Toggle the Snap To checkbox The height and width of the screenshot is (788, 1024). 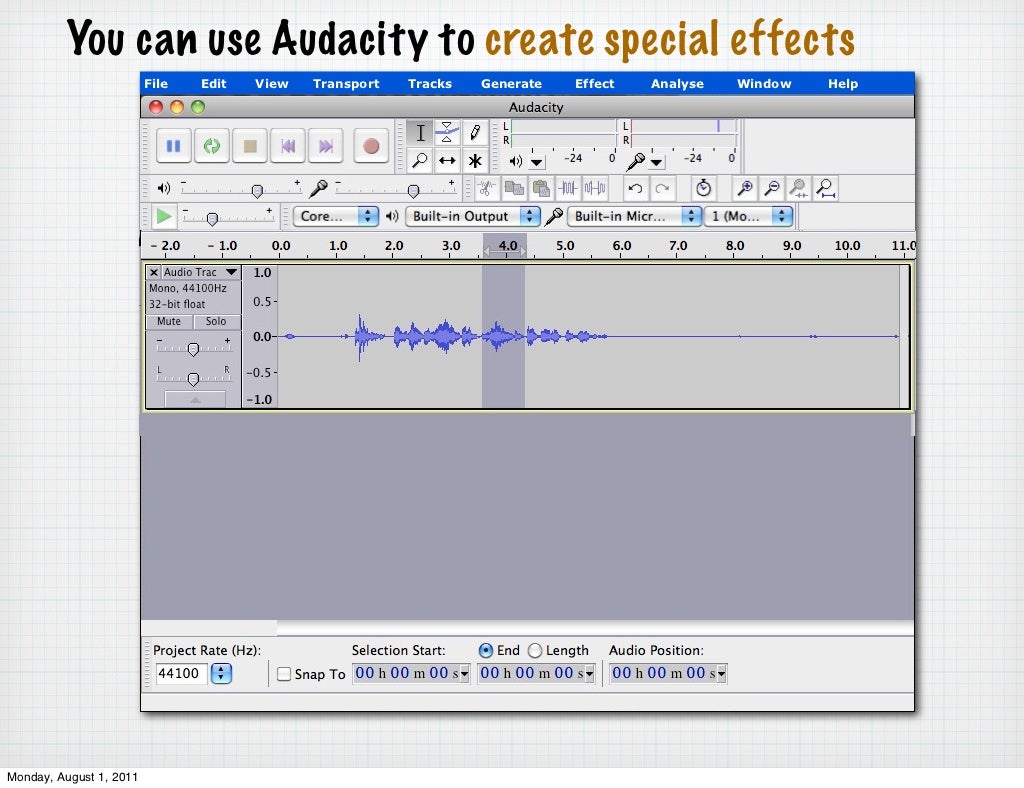[x=284, y=674]
